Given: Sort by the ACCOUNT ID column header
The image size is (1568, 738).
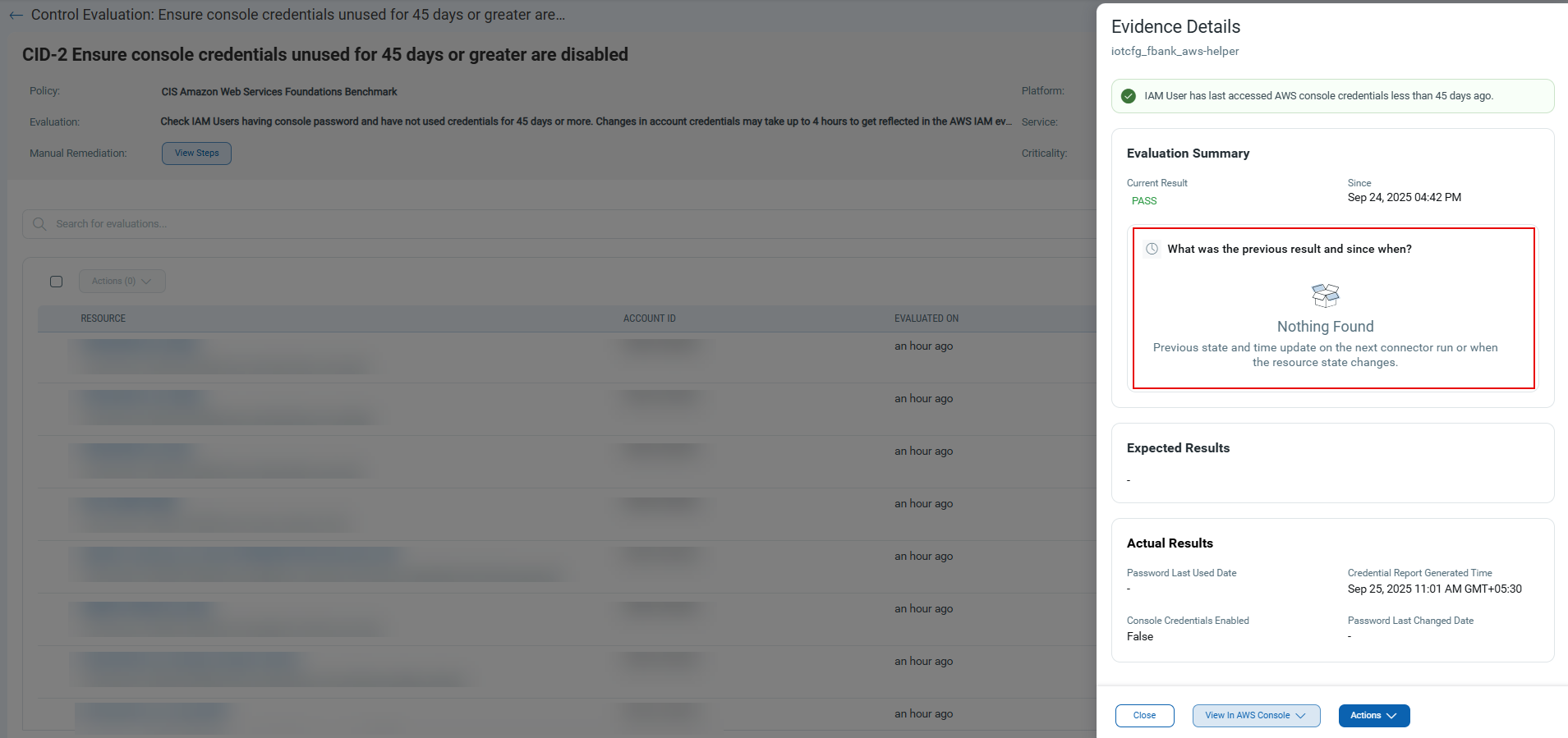Looking at the screenshot, I should coord(649,319).
